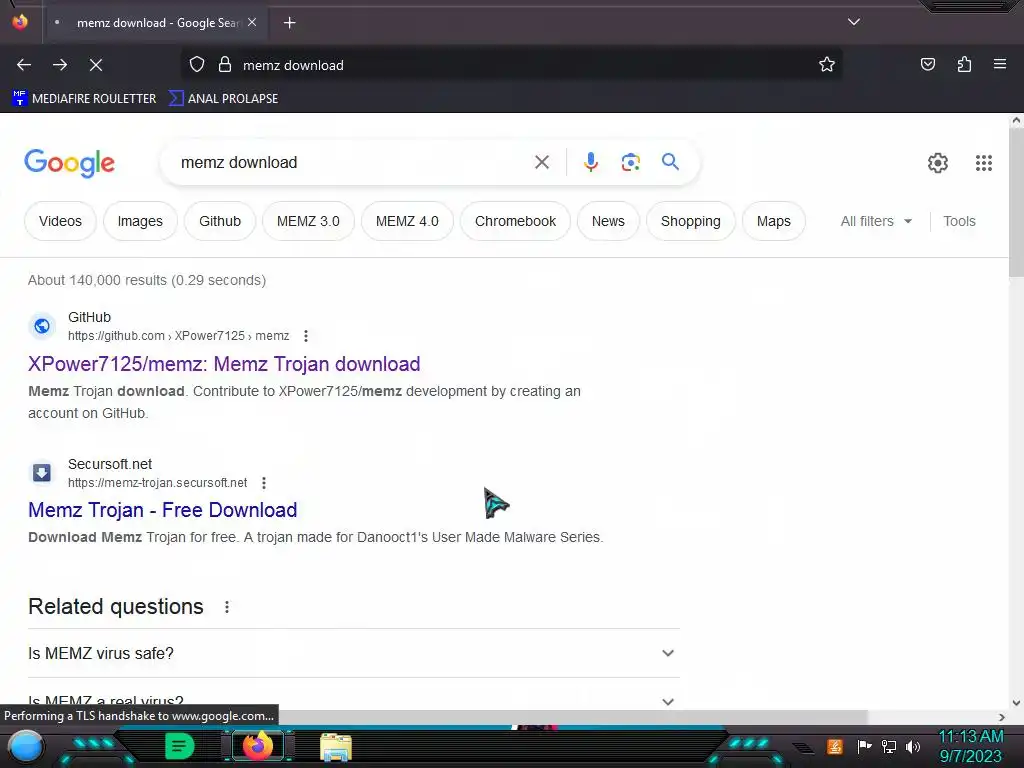1024x768 pixels.
Task: Switch to Firefox in the taskbar
Action: 257,746
